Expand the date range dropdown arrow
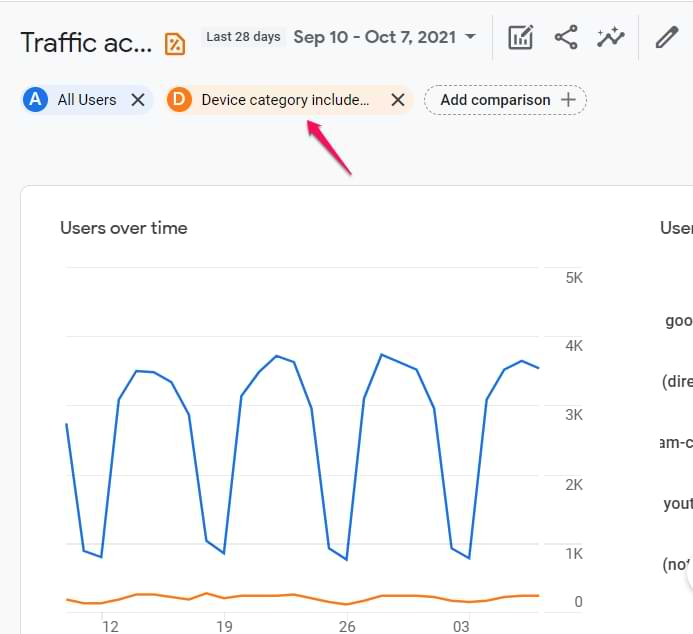 click(x=470, y=38)
